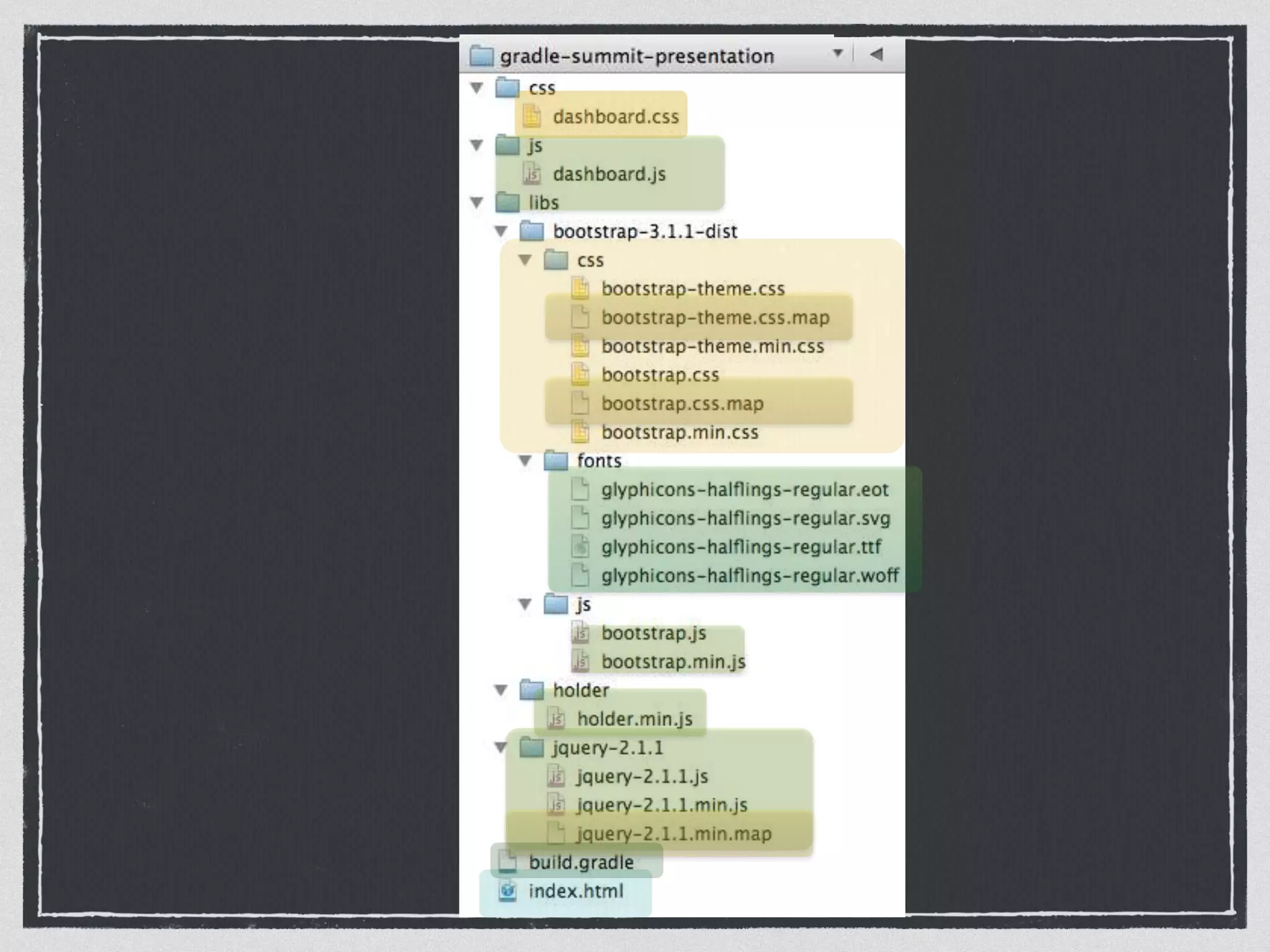1270x952 pixels.
Task: Collapse the fonts folder
Action: [525, 461]
